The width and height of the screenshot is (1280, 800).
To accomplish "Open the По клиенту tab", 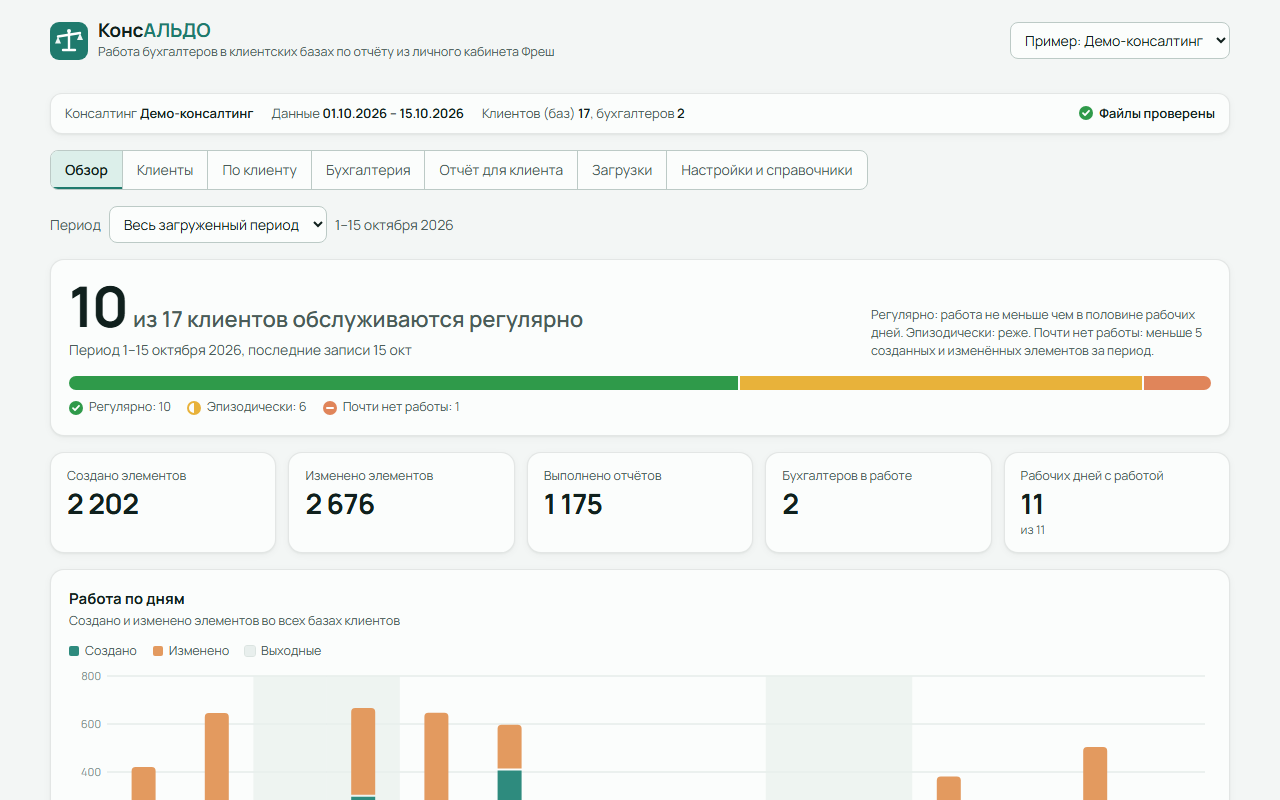I will point(260,170).
